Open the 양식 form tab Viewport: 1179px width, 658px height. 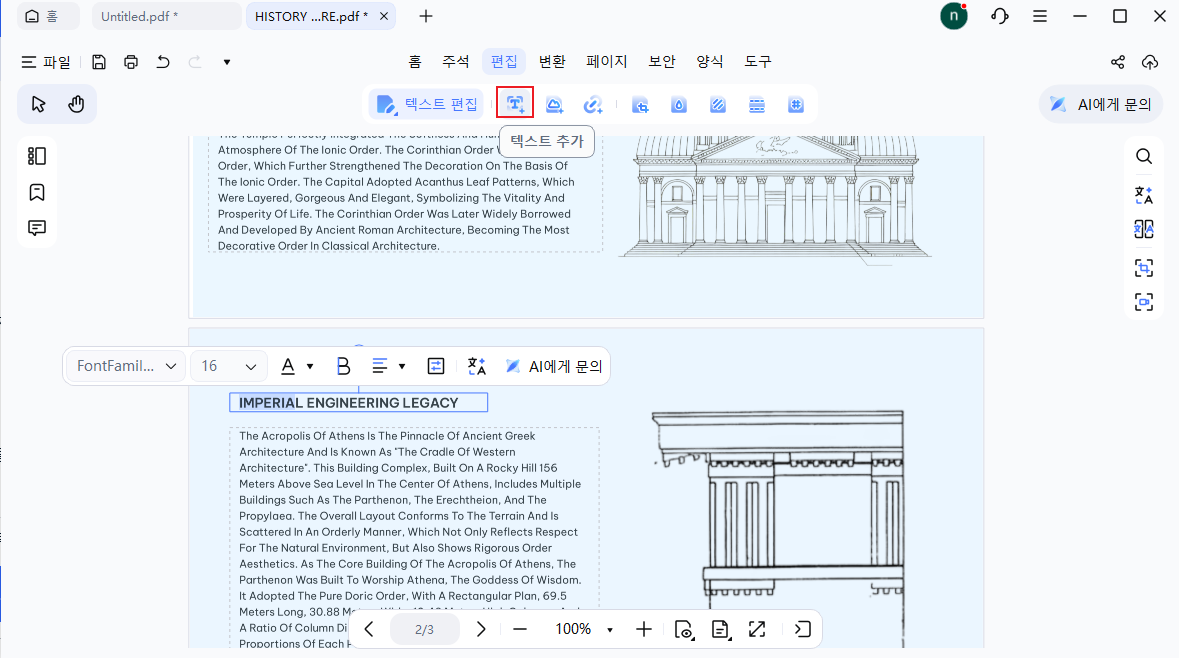(710, 62)
